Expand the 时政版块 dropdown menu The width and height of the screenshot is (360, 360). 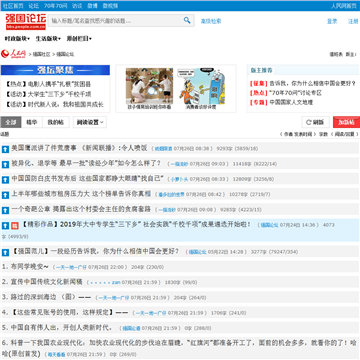[x=17, y=39]
